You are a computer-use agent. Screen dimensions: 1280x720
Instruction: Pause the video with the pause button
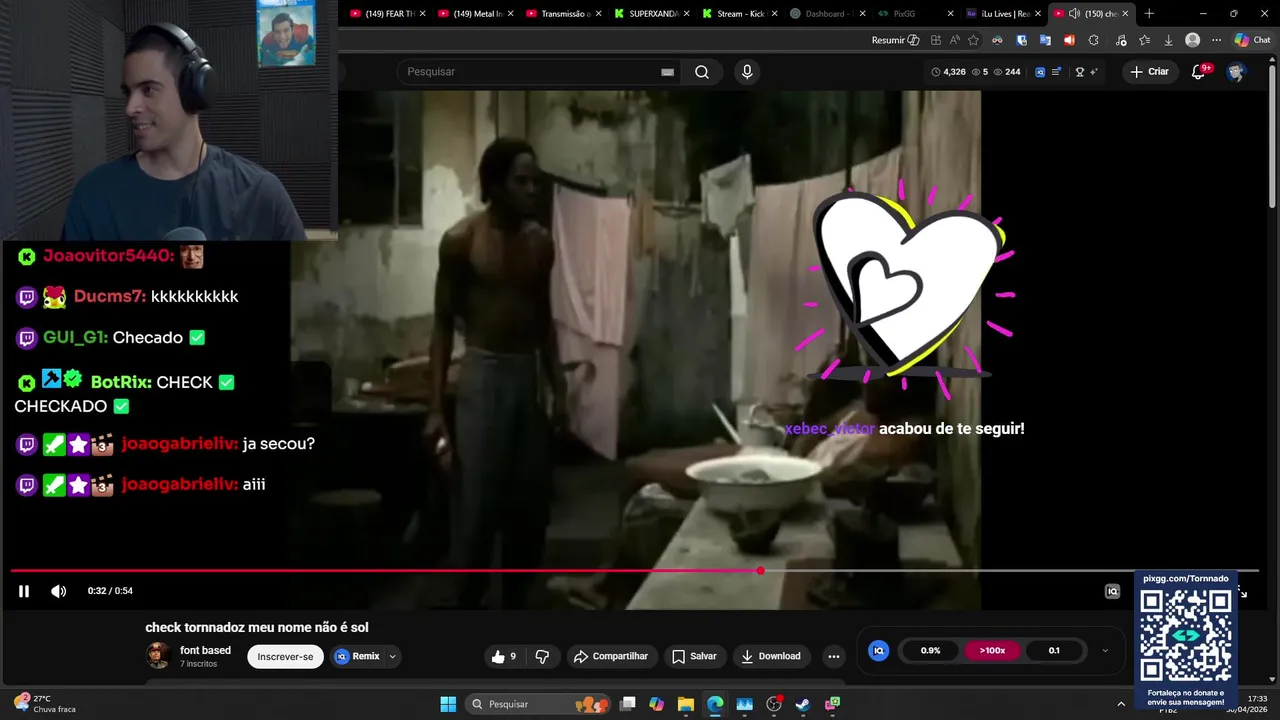click(24, 591)
